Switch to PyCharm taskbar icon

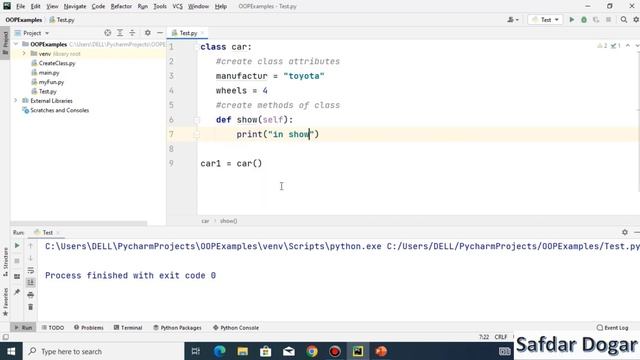(358, 351)
